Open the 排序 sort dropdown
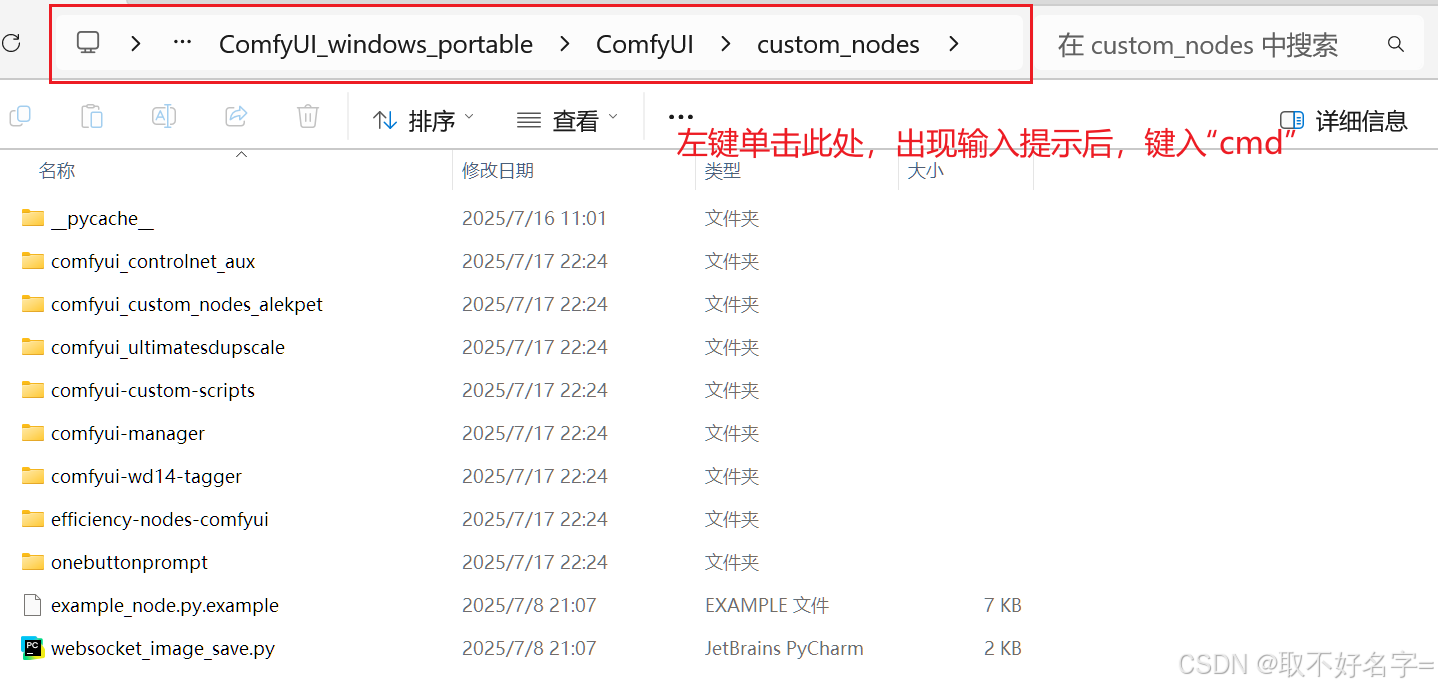 click(424, 120)
